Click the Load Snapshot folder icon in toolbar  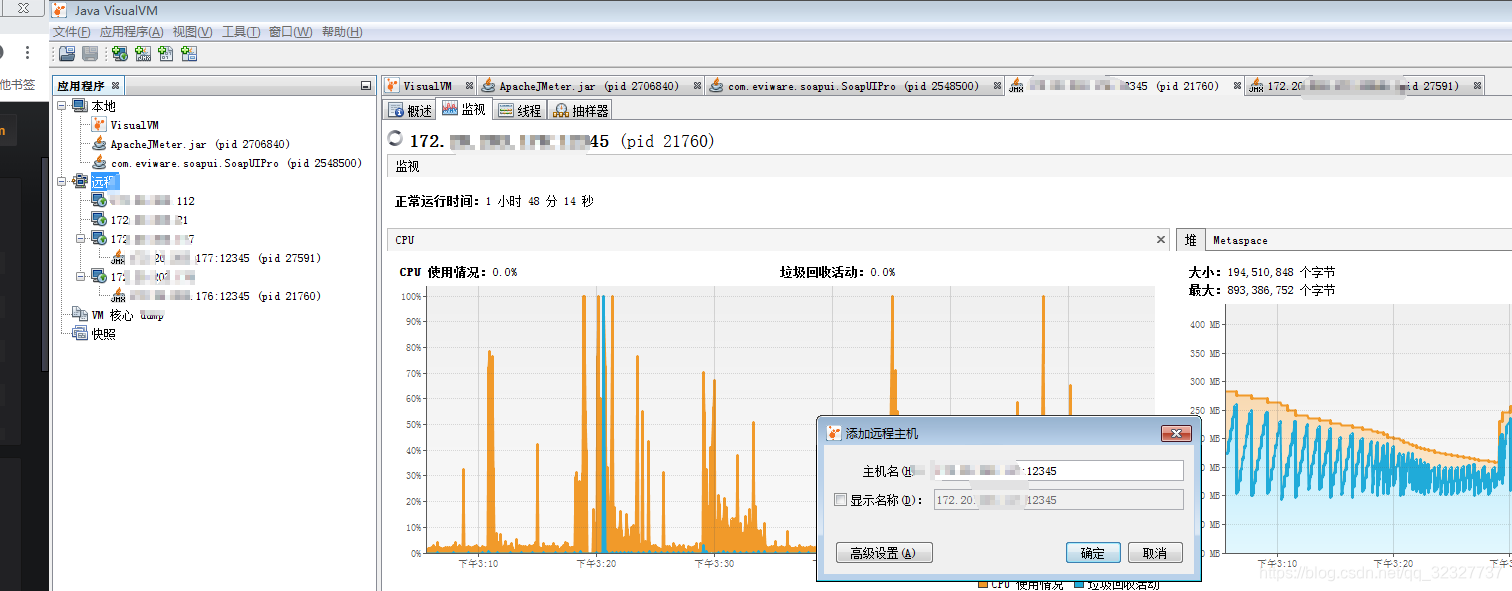click(x=66, y=54)
